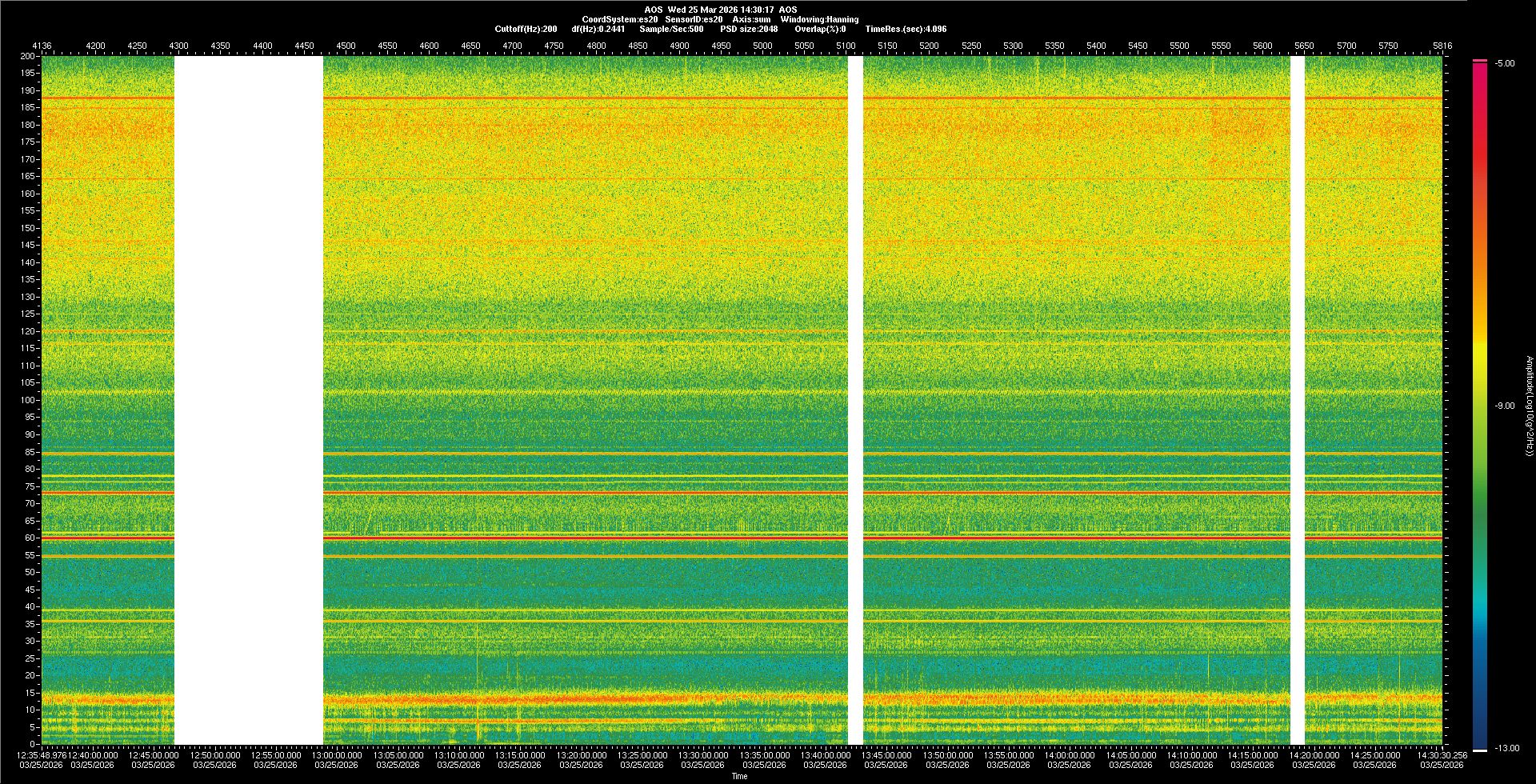The height and width of the screenshot is (784, 1536).
Task: Click the Overlap(%):0 parameter text
Action: 820,29
